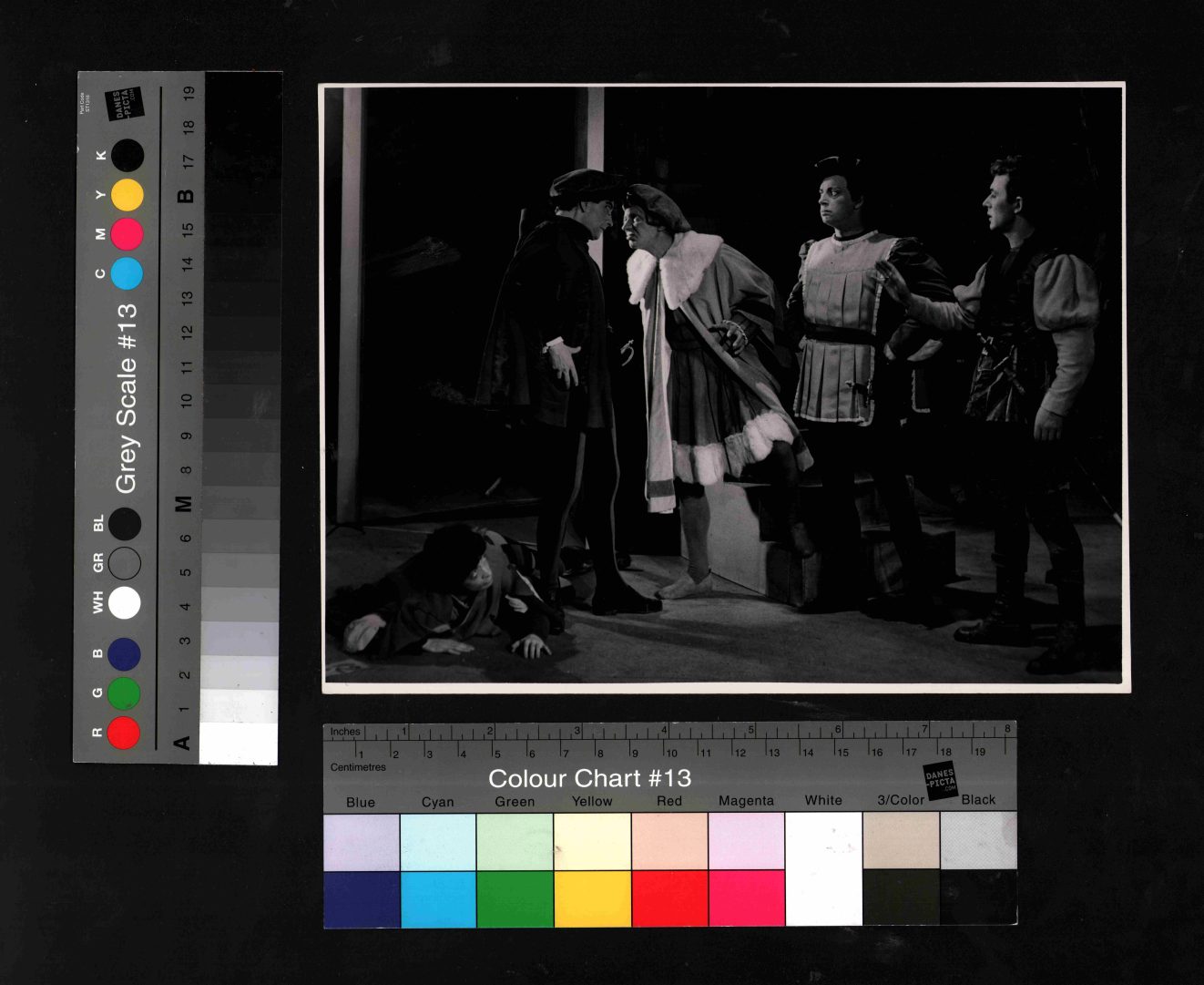Screen dimensions: 1204x985
Task: Click the magenta circle labeled M
Action: [127, 234]
